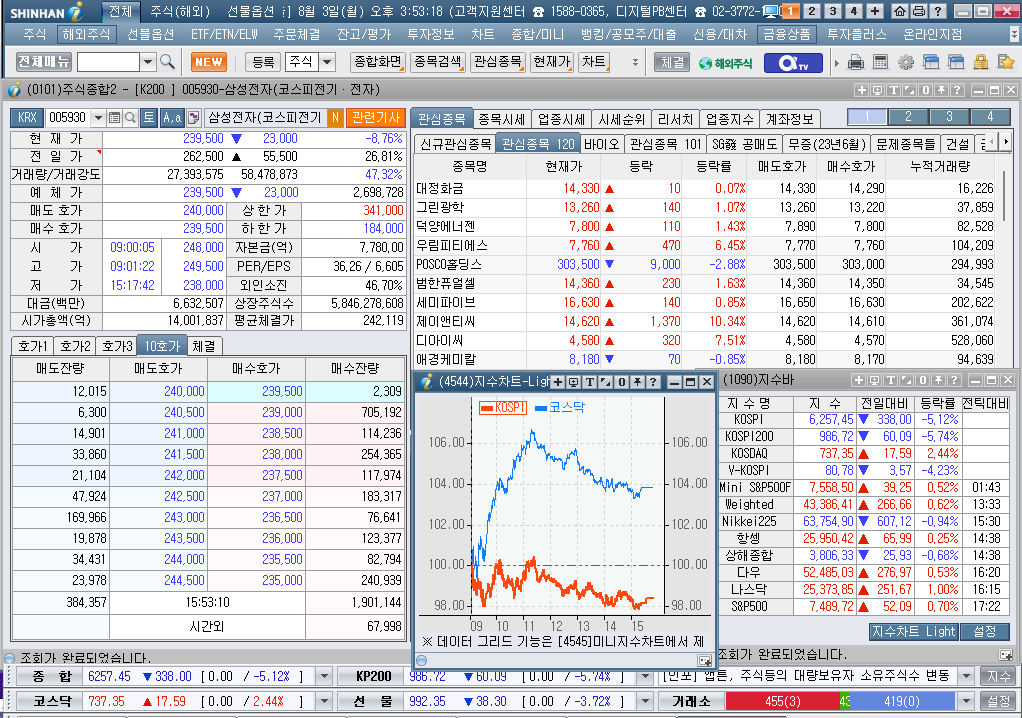Toggle the KOSPI legend series in chart
Screen dimensions: 1022x718
(x=503, y=407)
